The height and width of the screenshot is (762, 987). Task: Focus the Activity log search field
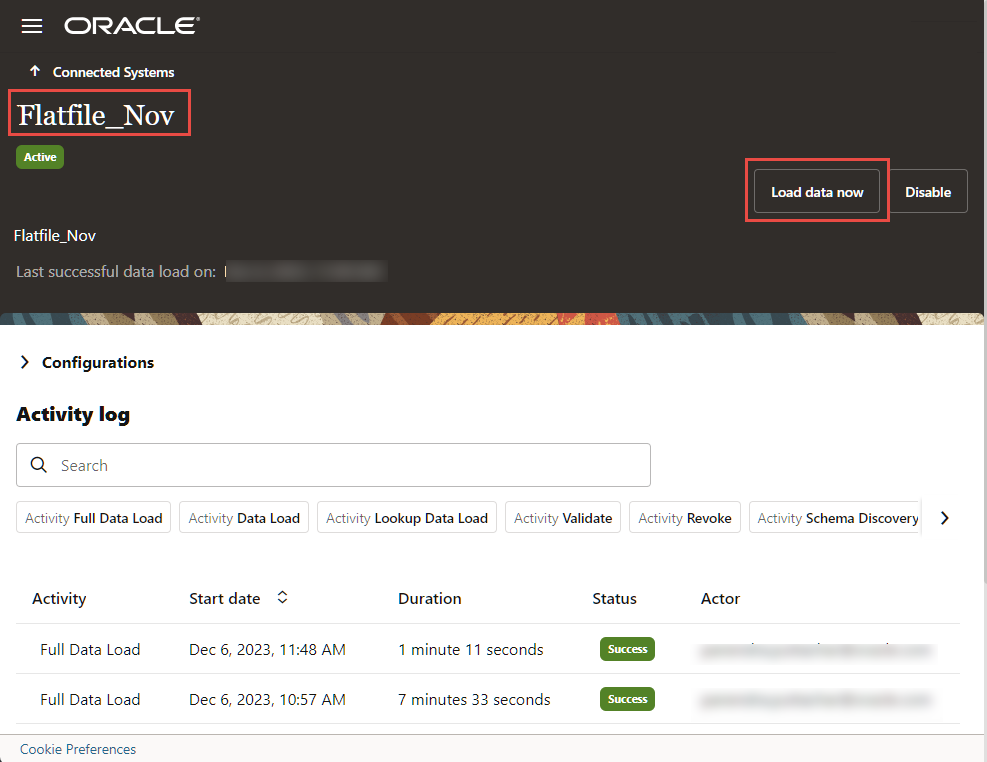pos(333,465)
